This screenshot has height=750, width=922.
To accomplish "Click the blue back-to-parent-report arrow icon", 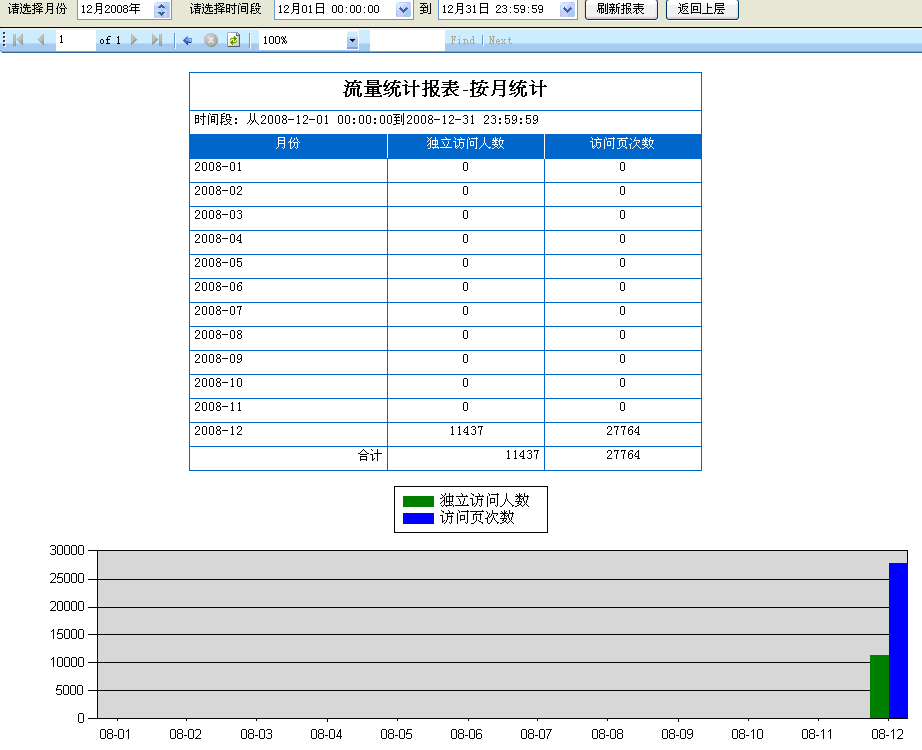I will click(x=187, y=40).
